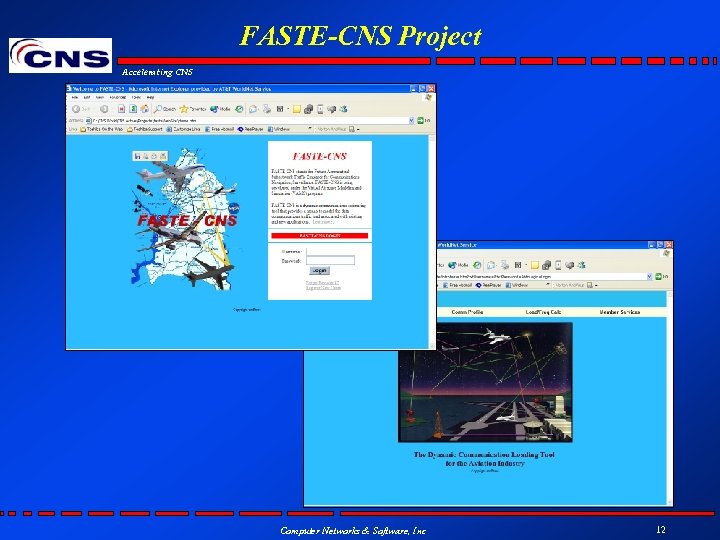This screenshot has height=540, width=720.
Task: Open Tools menu in front browser window
Action: [136, 97]
